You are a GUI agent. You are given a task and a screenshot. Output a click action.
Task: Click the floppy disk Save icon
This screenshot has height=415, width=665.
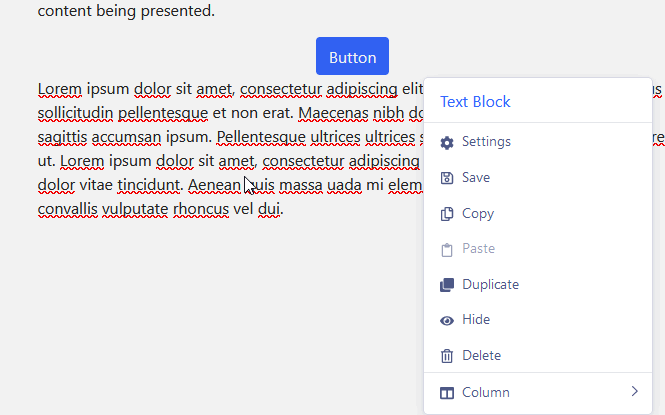pos(447,178)
